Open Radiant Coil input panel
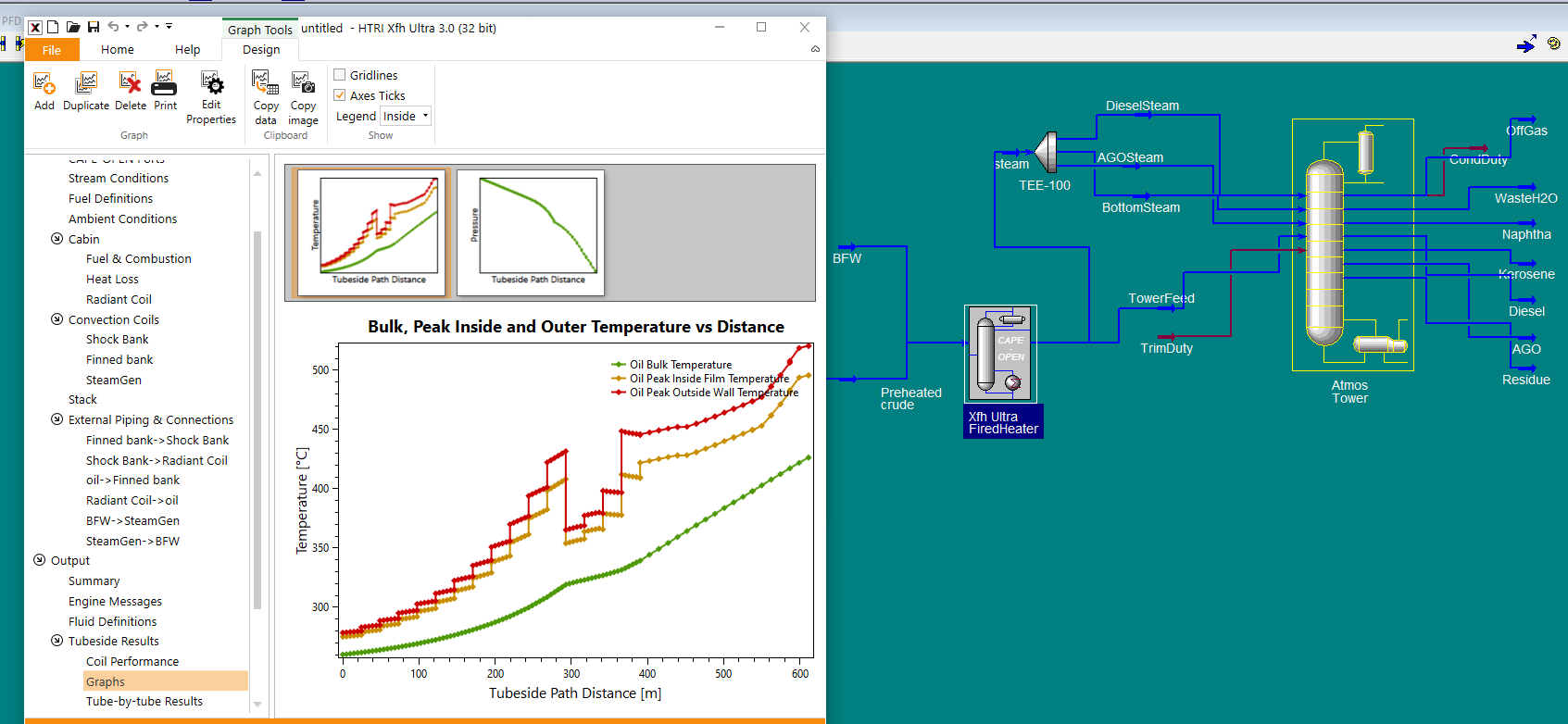This screenshot has height=724, width=1568. click(x=119, y=299)
